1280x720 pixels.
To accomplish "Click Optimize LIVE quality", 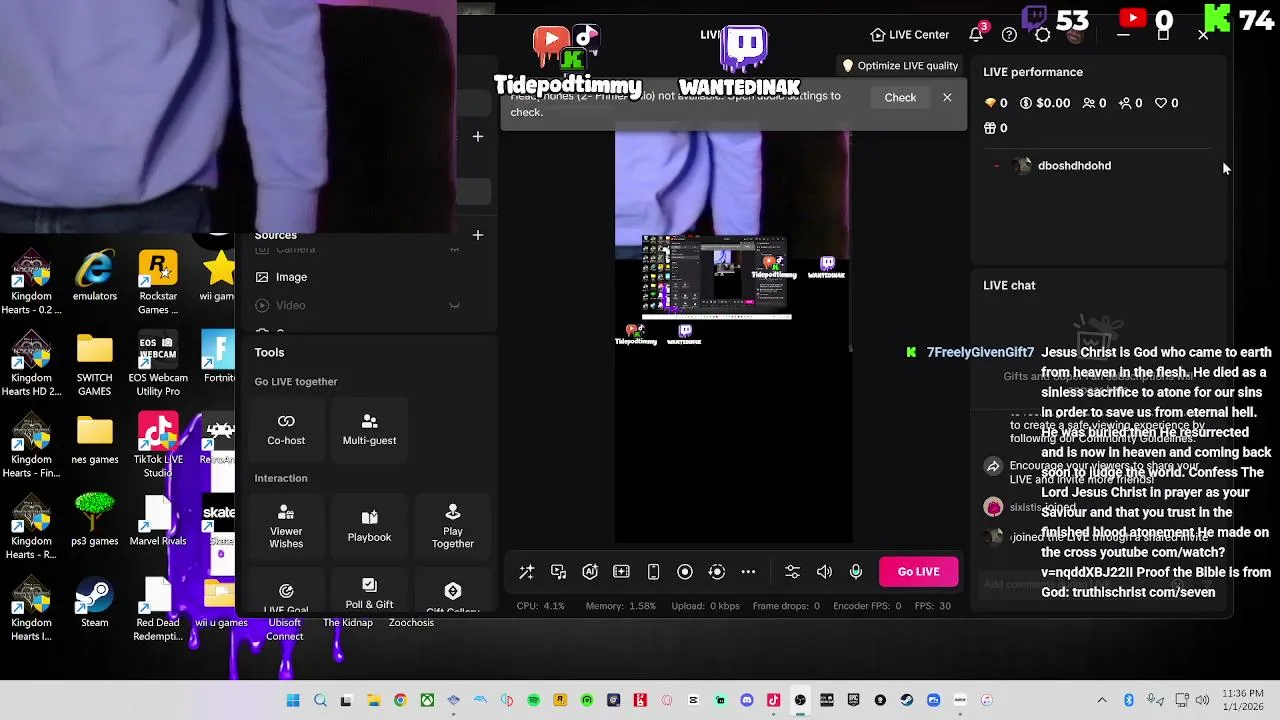I will pyautogui.click(x=899, y=66).
